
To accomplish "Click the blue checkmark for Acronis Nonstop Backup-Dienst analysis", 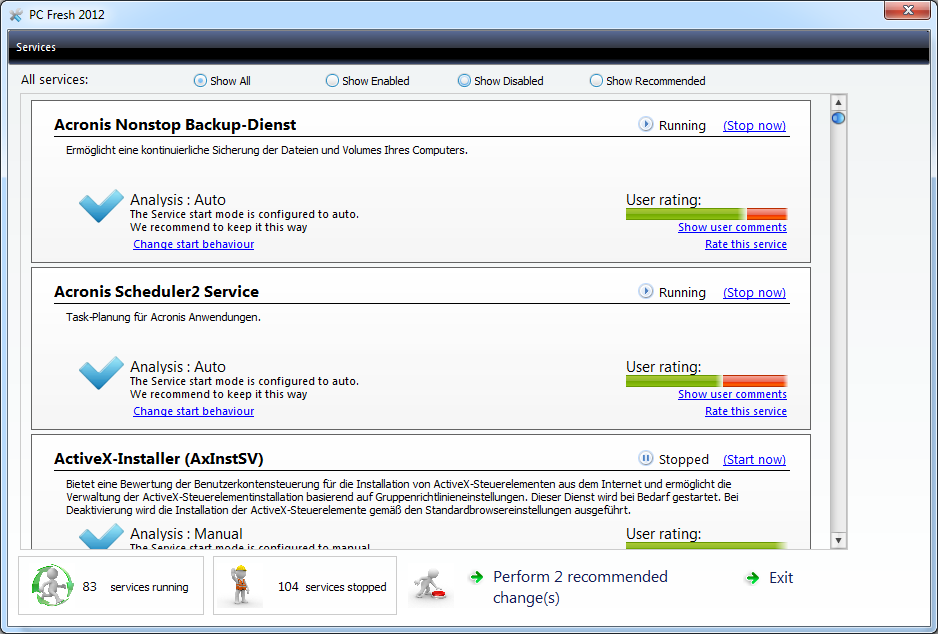I will click(101, 206).
